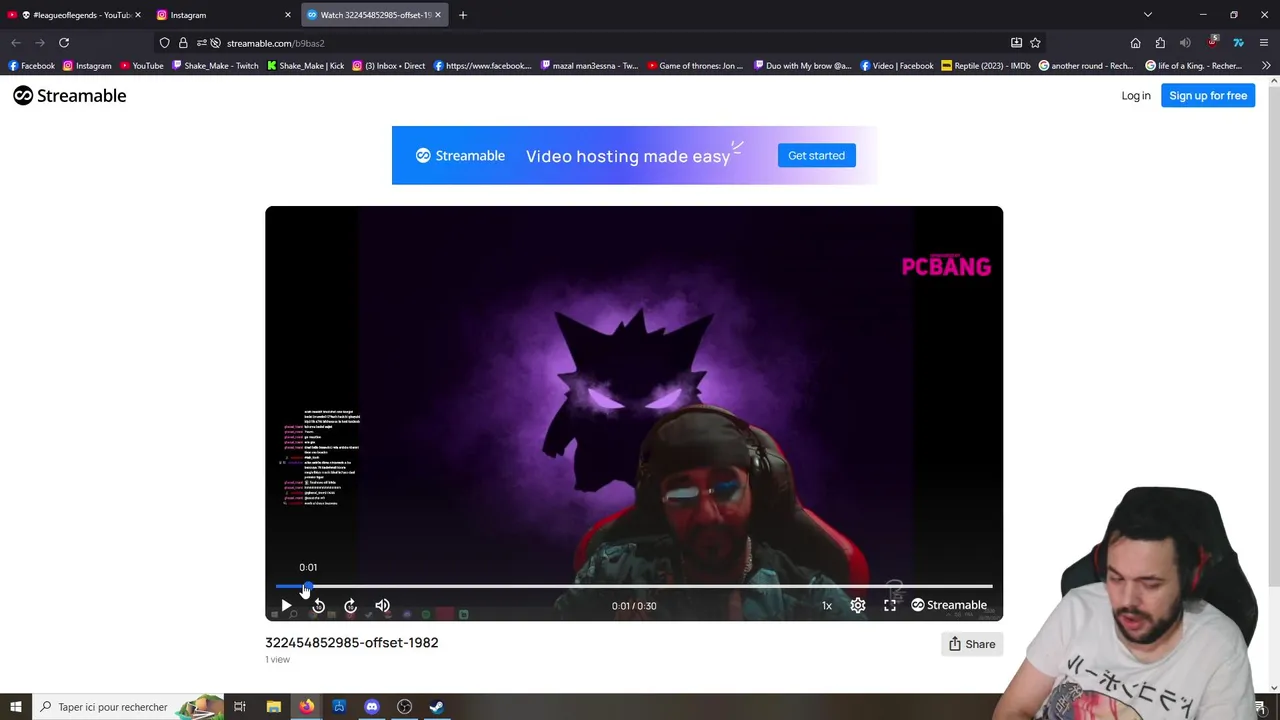Click the Firefox taskbar icon
Screen dimensions: 1280x720
pyautogui.click(x=306, y=707)
